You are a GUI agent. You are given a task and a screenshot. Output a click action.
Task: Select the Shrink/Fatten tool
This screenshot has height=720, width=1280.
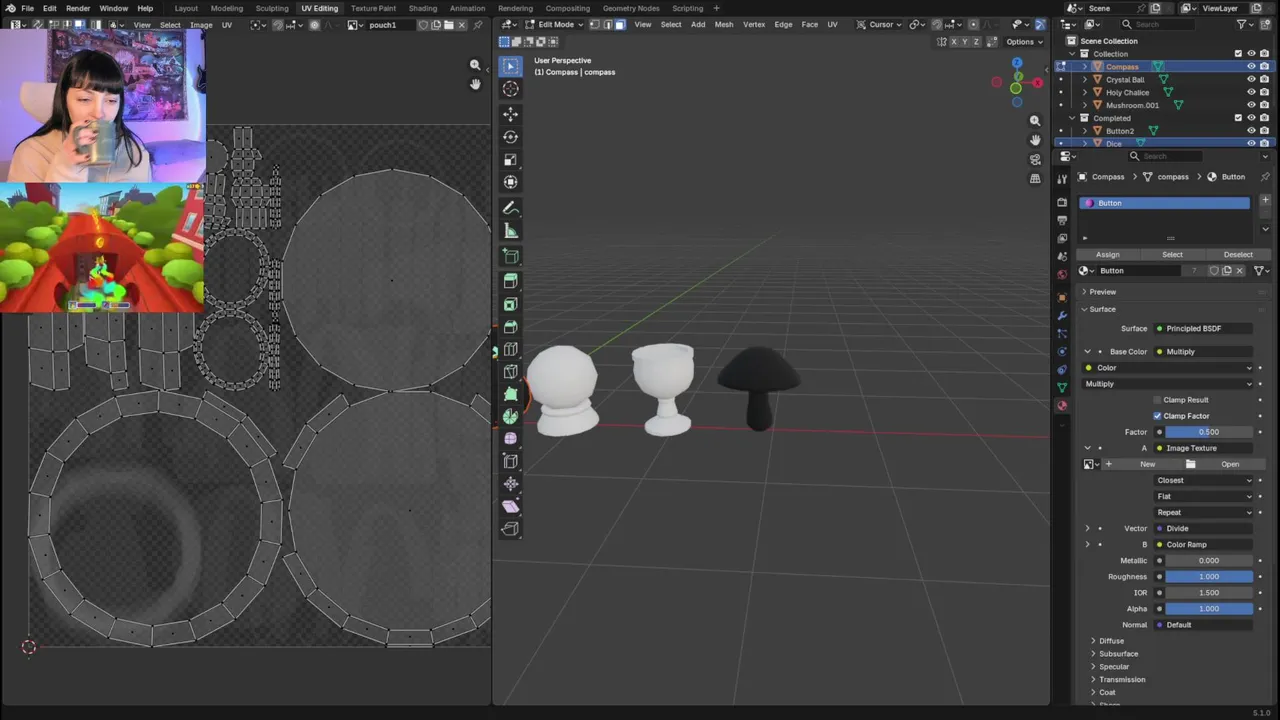(510, 484)
